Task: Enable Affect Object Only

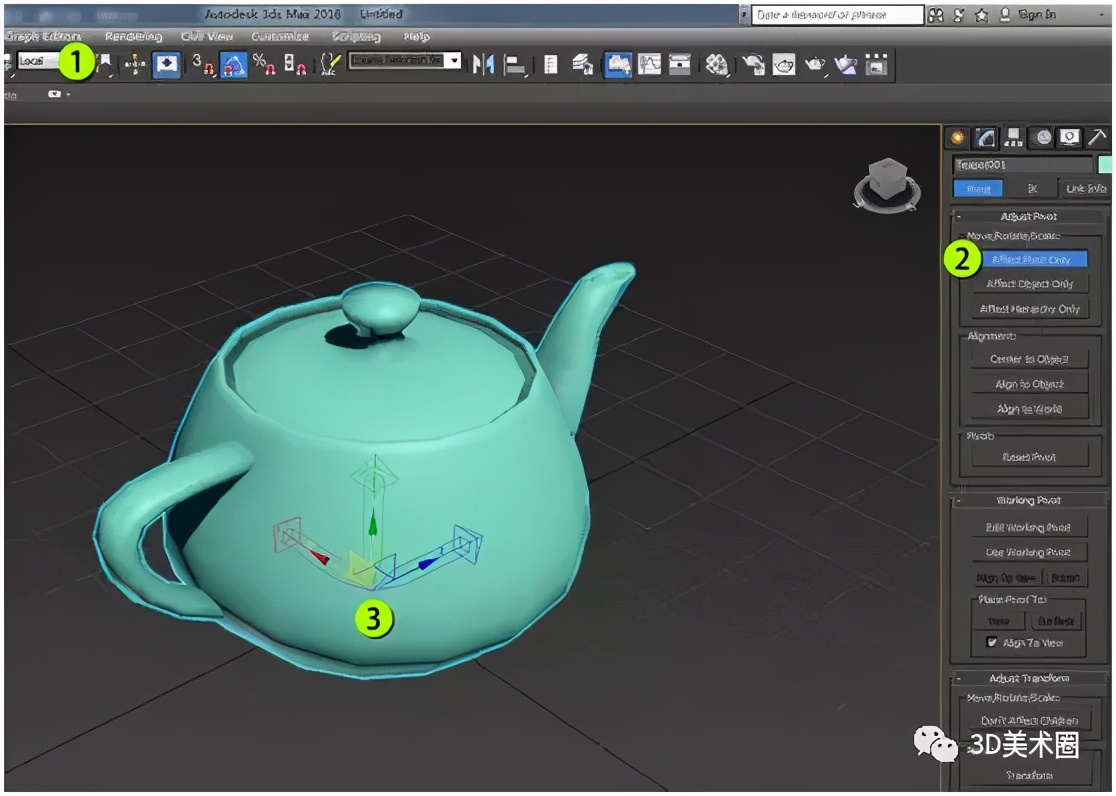Action: [x=1030, y=283]
